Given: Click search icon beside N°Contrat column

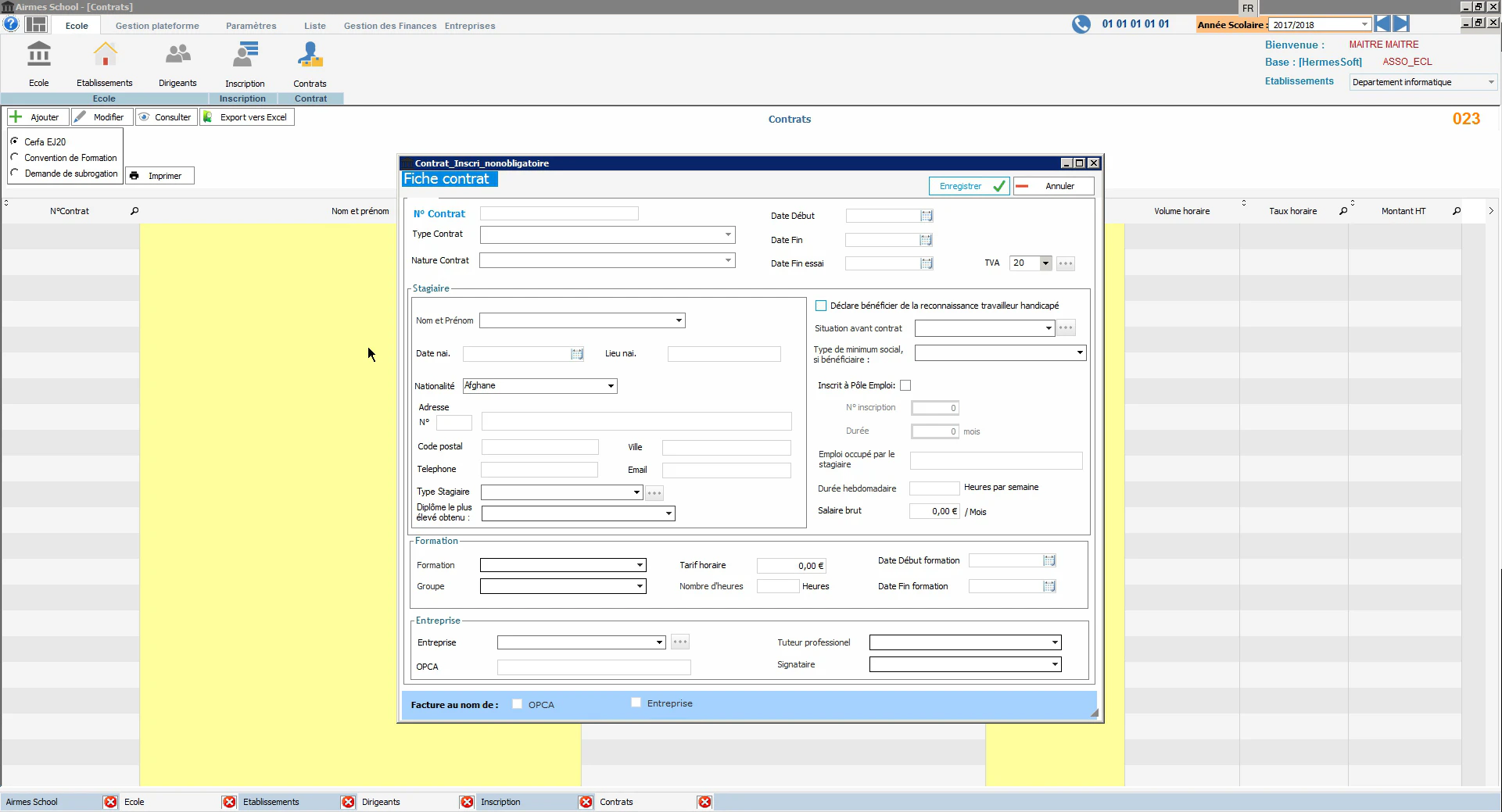Looking at the screenshot, I should point(134,211).
